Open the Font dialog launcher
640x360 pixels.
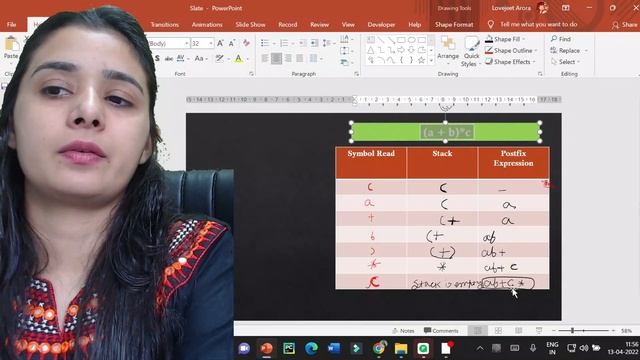pyautogui.click(x=251, y=74)
